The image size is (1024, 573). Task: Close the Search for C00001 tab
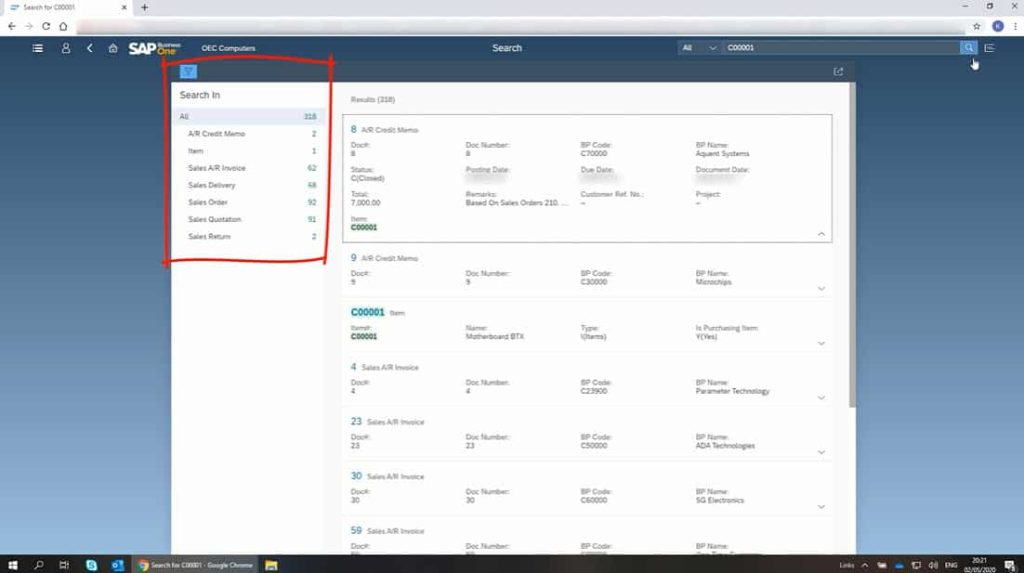[x=124, y=7]
